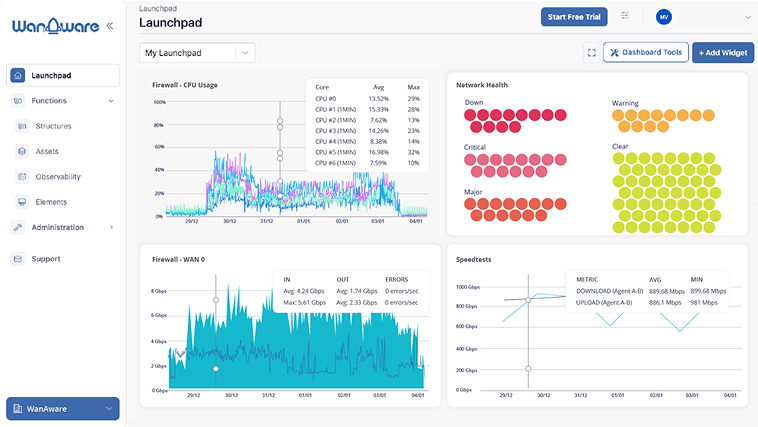Viewport: 758px width, 427px height.
Task: Go to Structures
Action: (53, 126)
